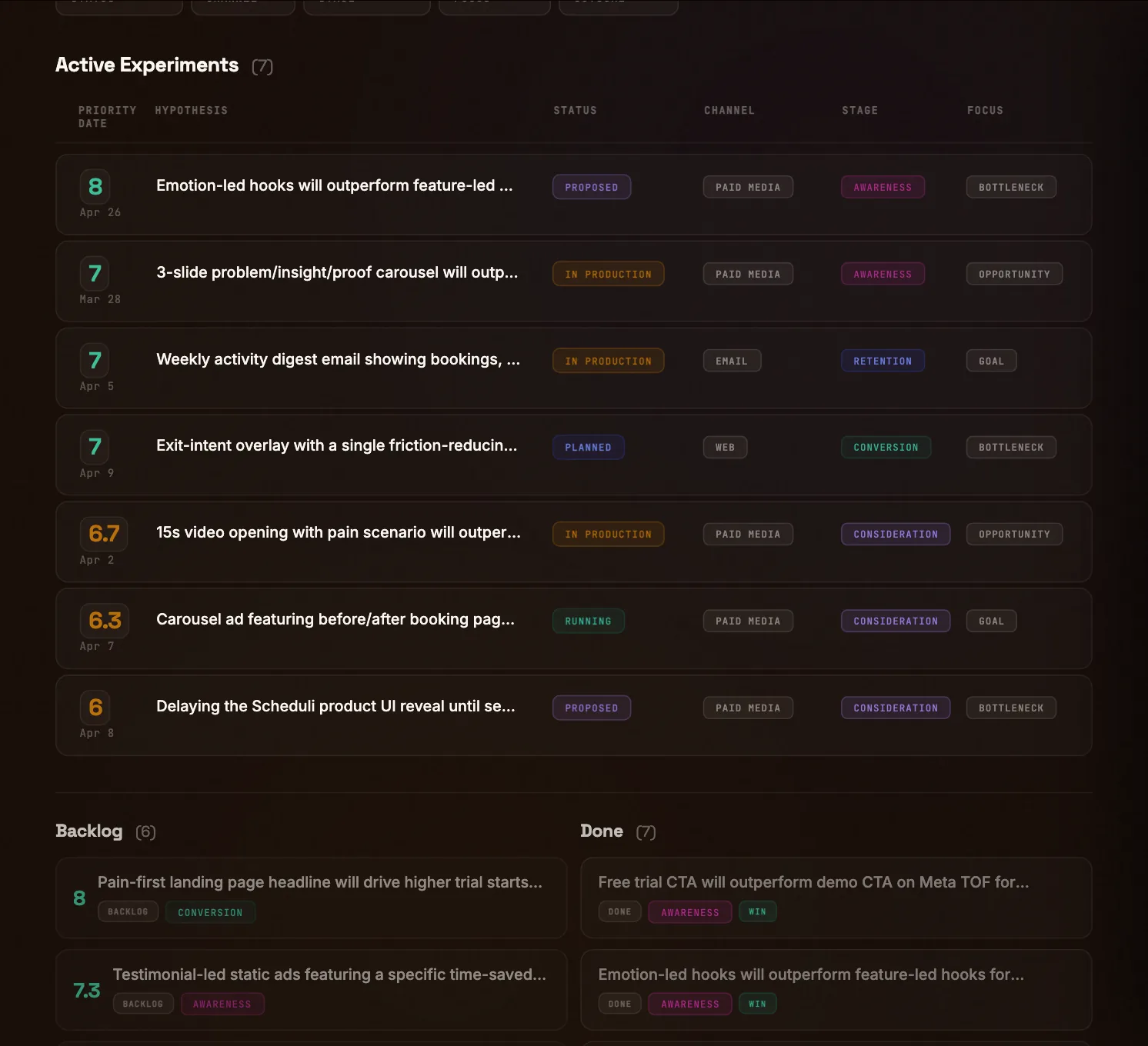Click the Stage column header
Screen dimensions: 1148x1046
pos(859,111)
